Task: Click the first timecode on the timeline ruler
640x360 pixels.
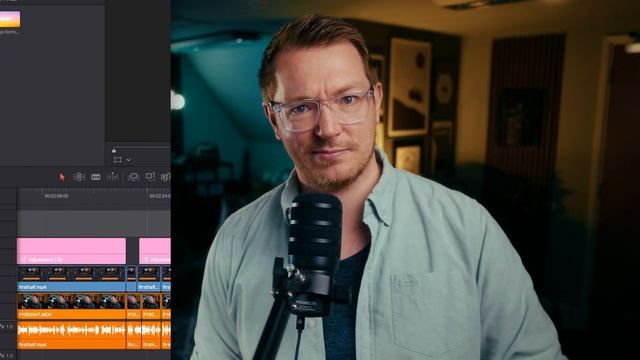Action: (56, 196)
